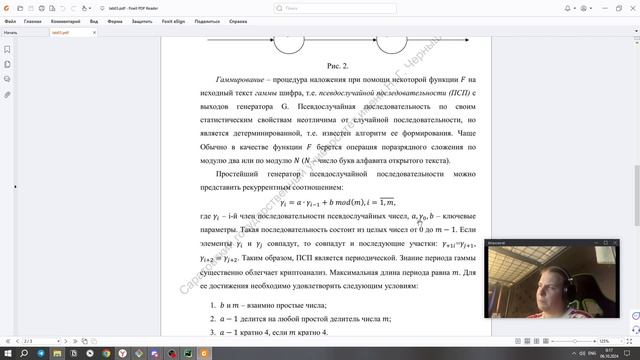Viewport: 640px width, 360px height.
Task: Select continuous facing view mode
Action: coord(546,341)
